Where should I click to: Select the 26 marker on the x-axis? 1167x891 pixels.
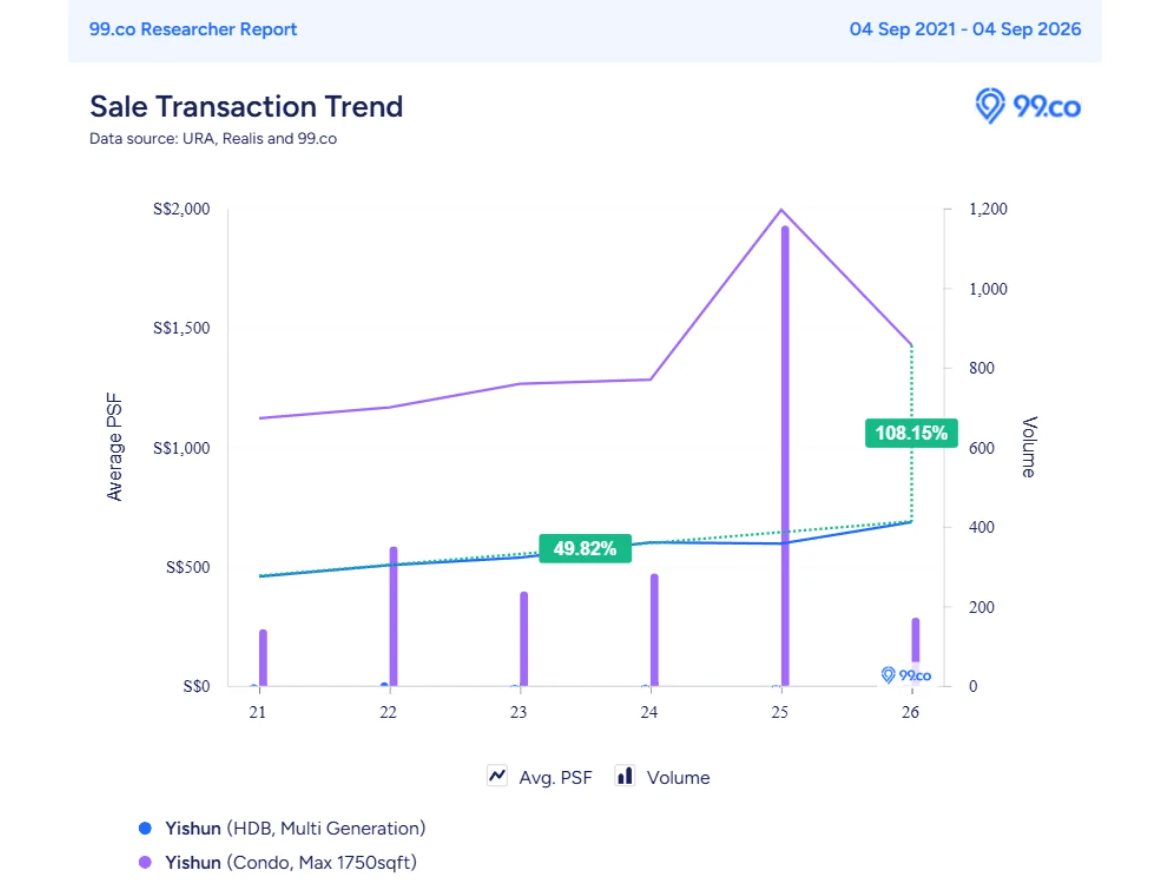[910, 712]
